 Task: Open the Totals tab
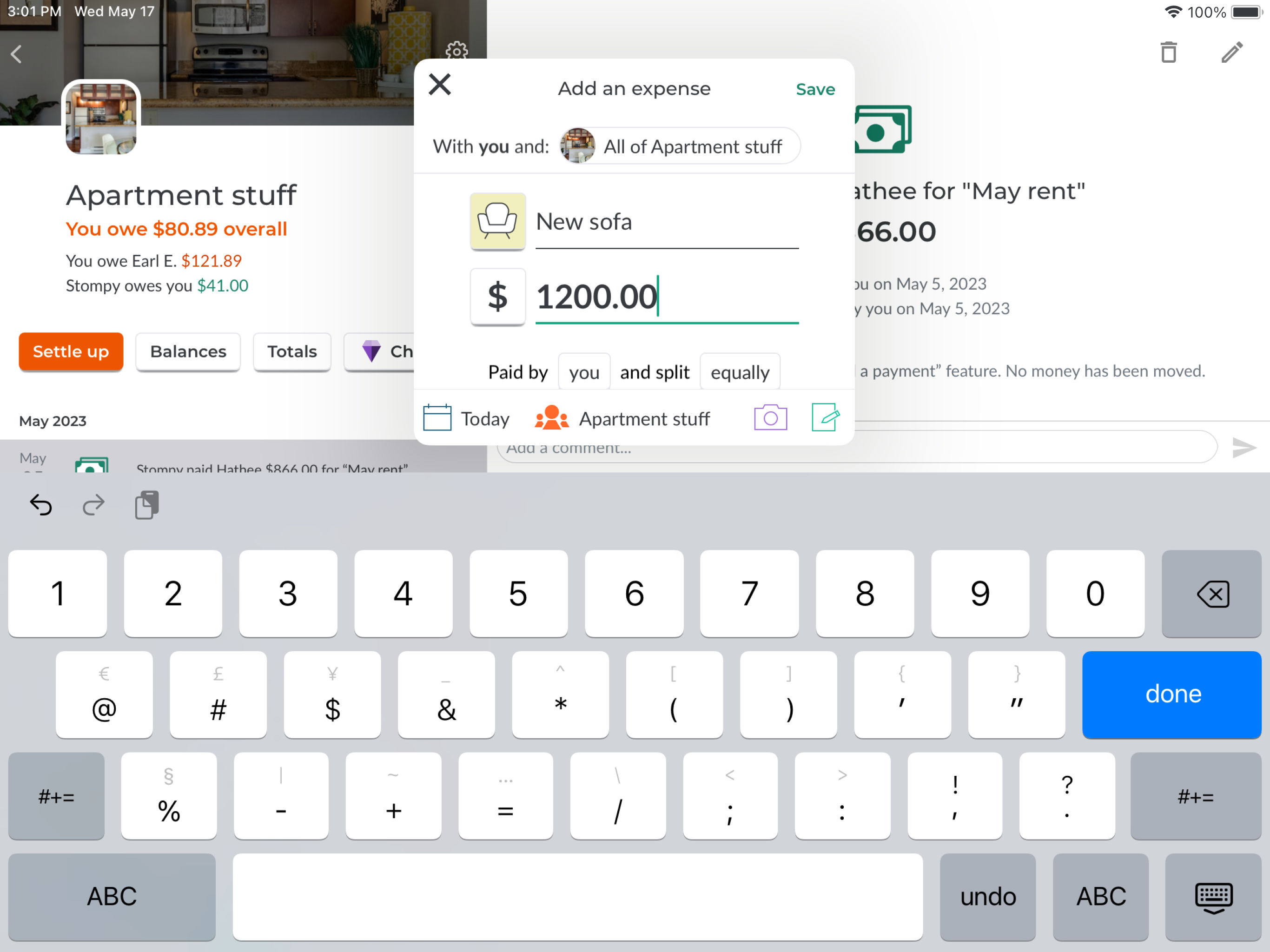pyautogui.click(x=292, y=351)
